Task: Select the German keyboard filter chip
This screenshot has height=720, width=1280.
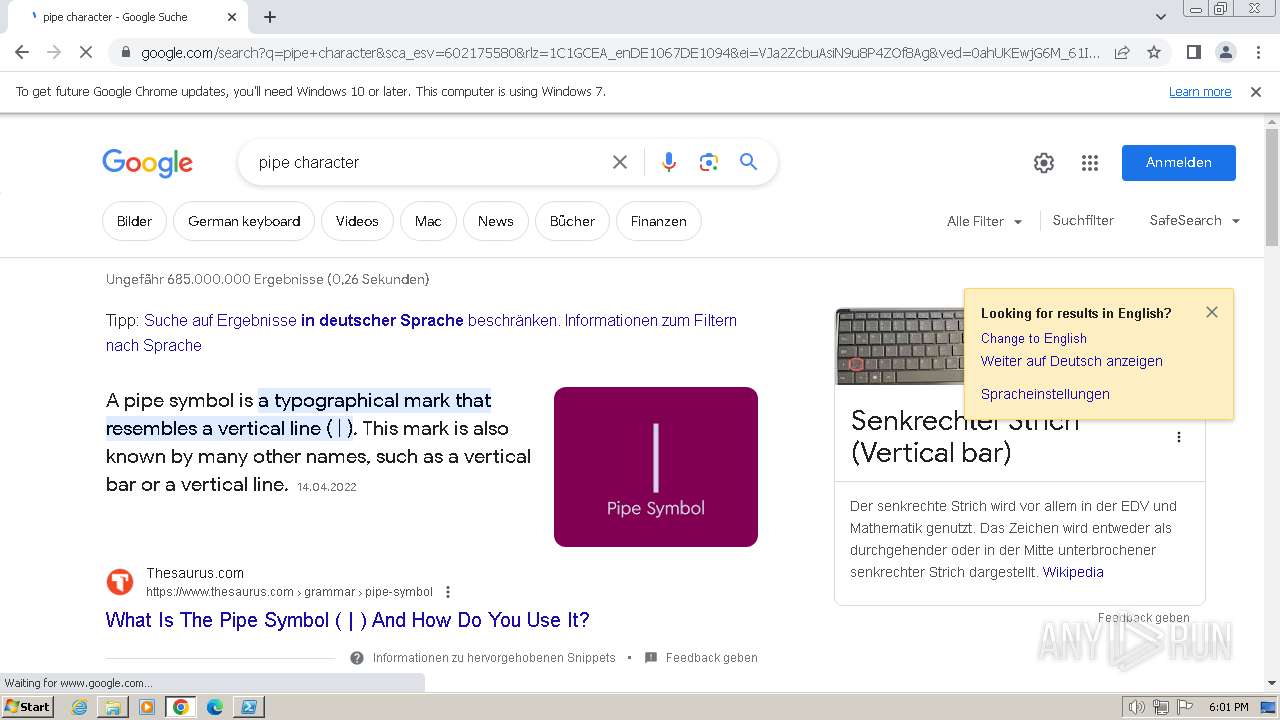Action: (x=244, y=221)
